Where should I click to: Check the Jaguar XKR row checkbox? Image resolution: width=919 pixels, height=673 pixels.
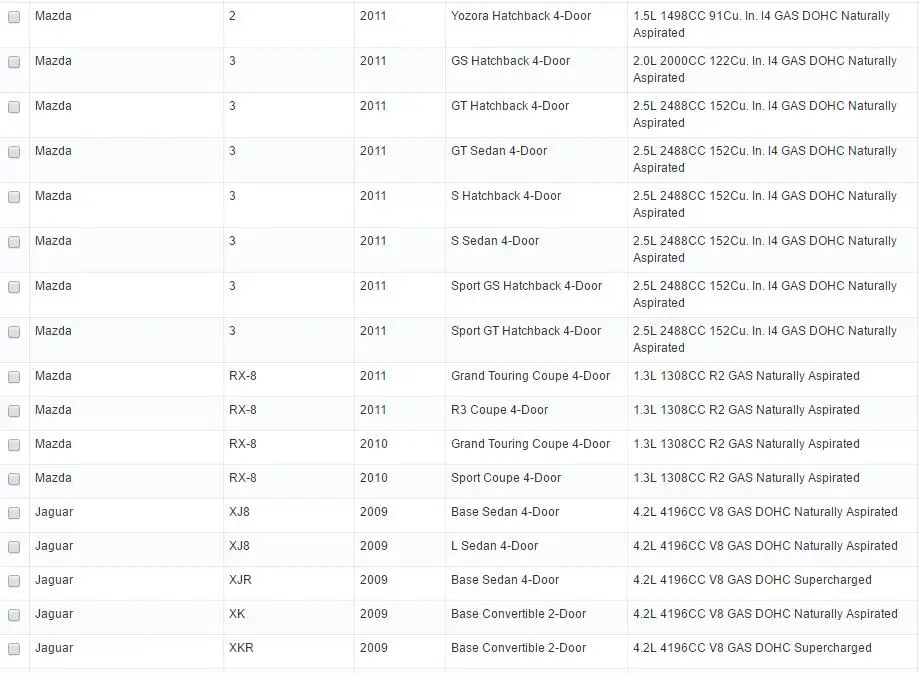pos(14,649)
